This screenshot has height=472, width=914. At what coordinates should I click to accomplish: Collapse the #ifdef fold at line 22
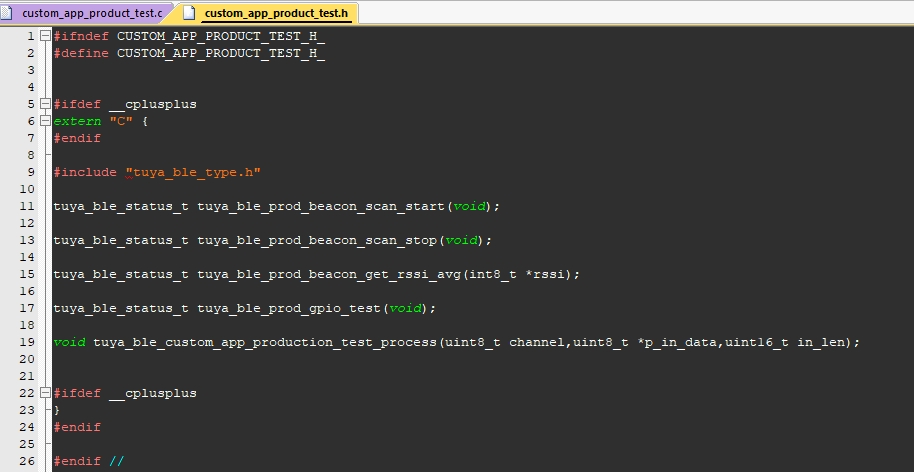click(45, 393)
